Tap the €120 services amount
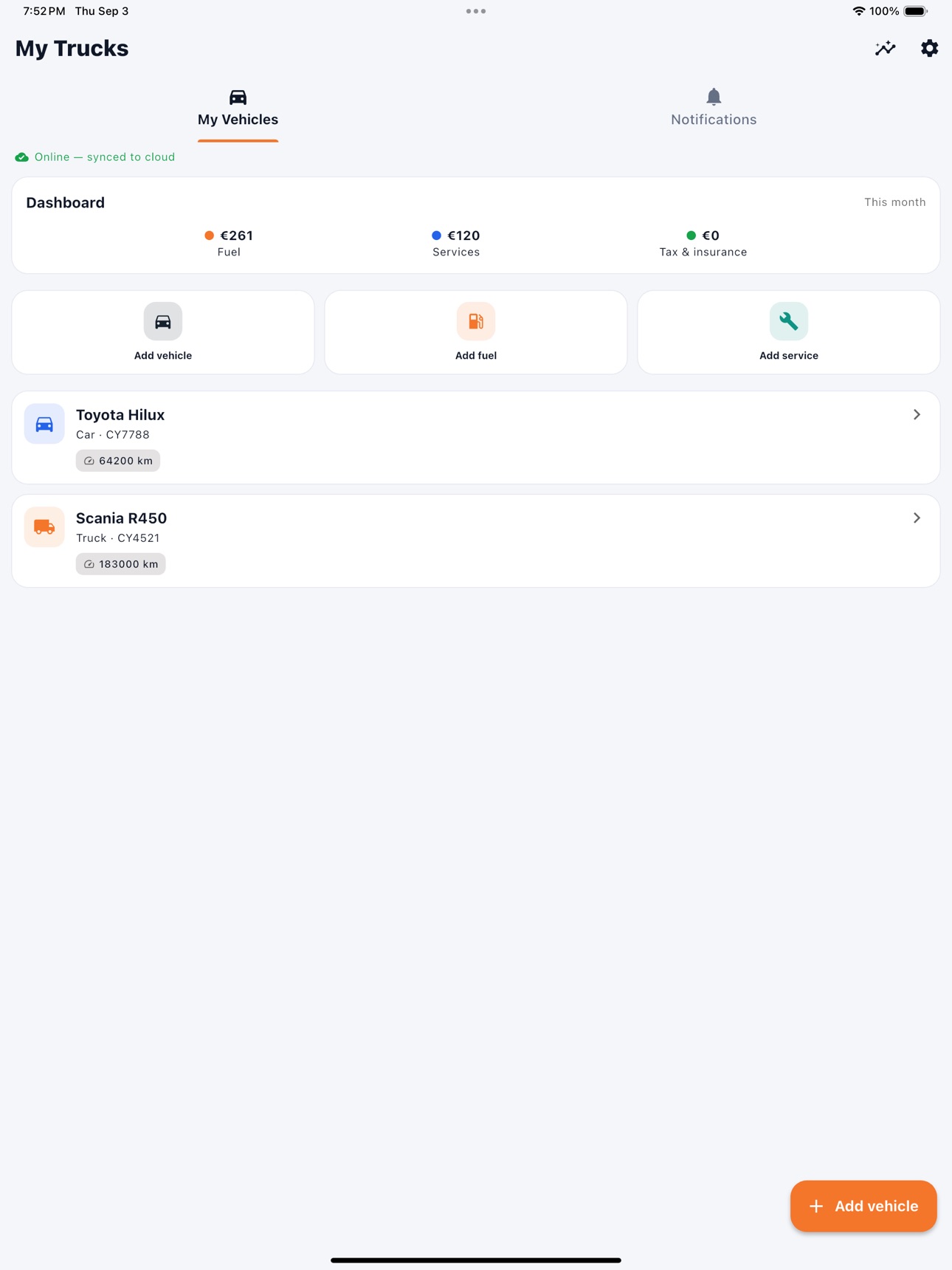This screenshot has height=1270, width=952. (x=464, y=236)
